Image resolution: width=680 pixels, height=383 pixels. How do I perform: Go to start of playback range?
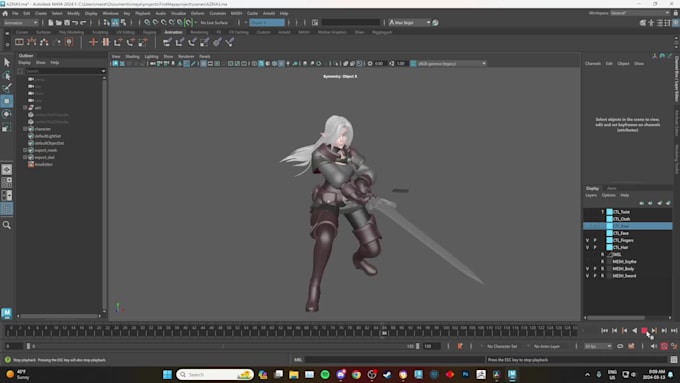(x=605, y=331)
